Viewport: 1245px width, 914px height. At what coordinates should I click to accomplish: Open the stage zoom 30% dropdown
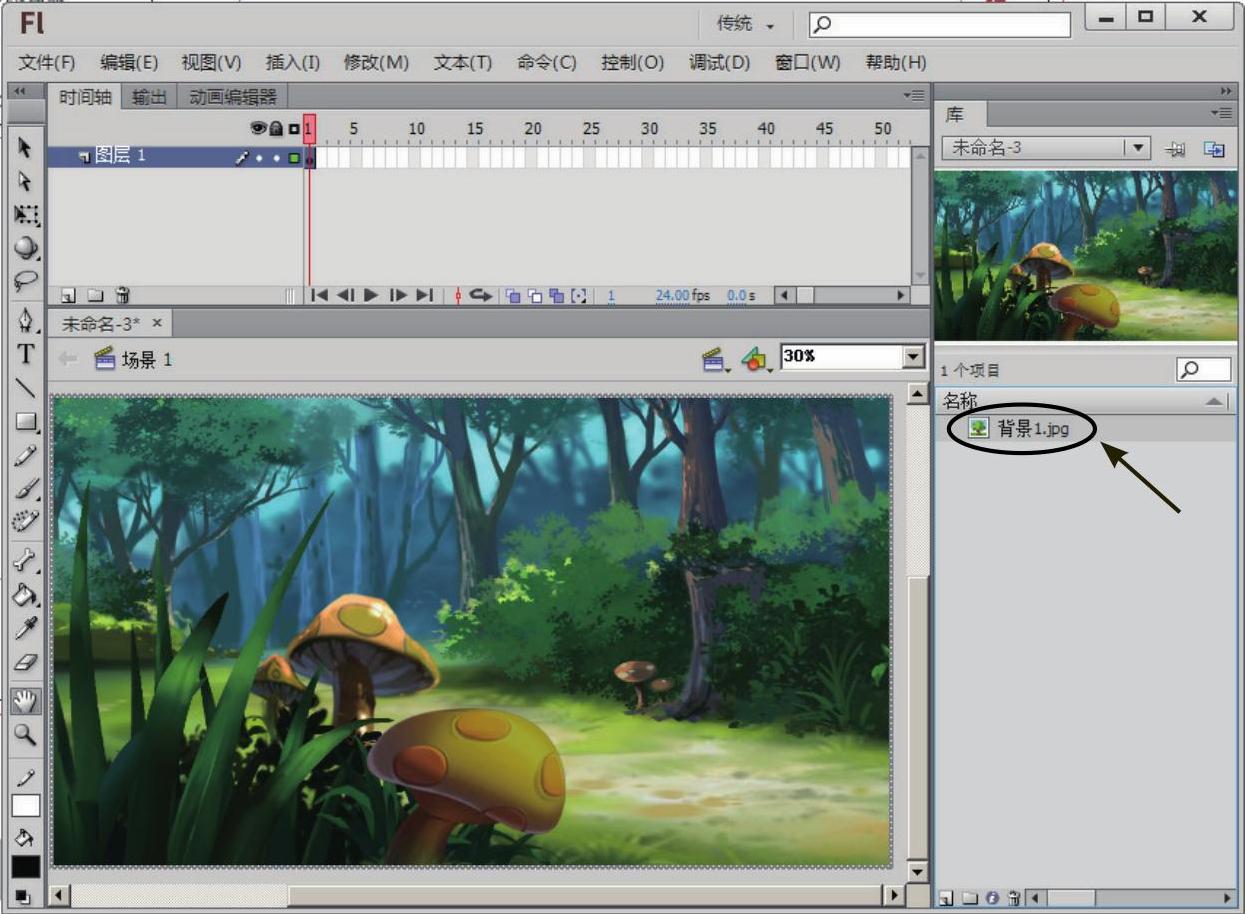click(913, 357)
